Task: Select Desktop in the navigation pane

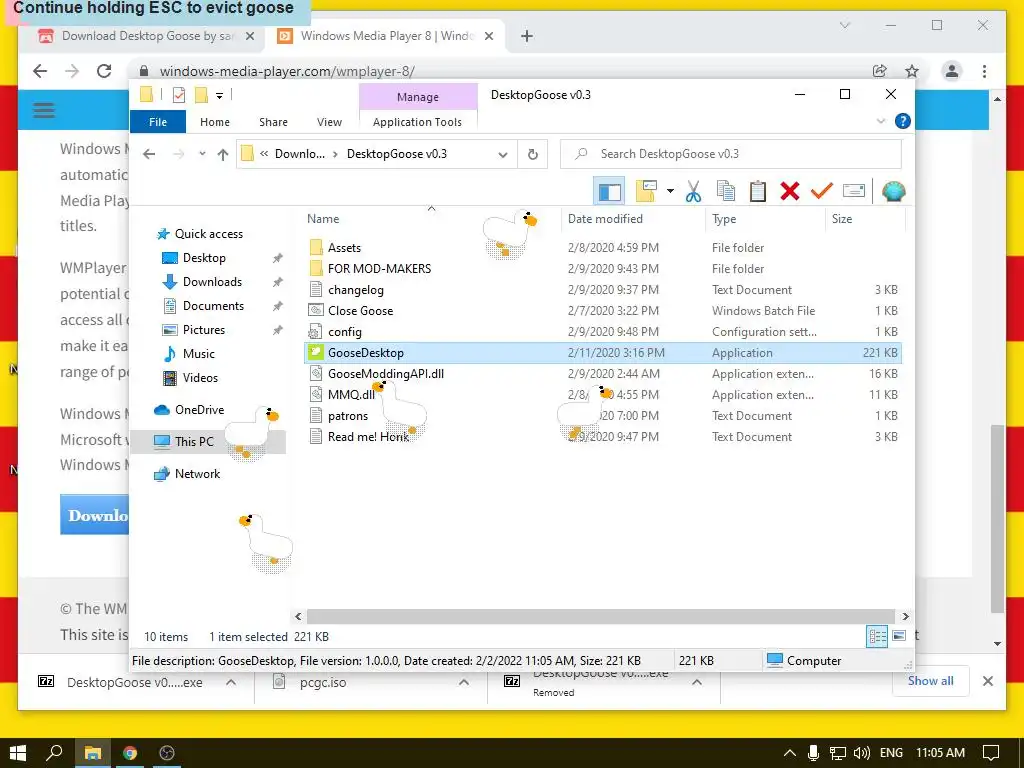Action: tap(204, 258)
